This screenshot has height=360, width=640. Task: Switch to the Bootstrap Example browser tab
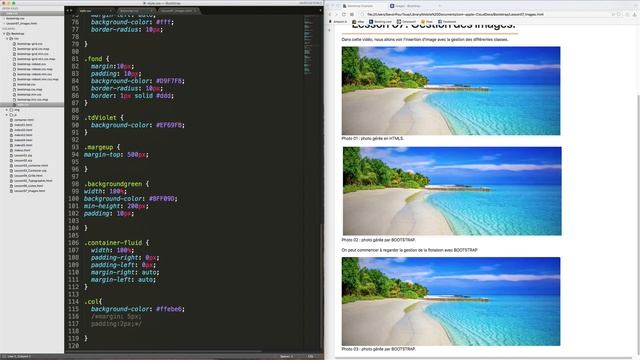[x=362, y=6]
